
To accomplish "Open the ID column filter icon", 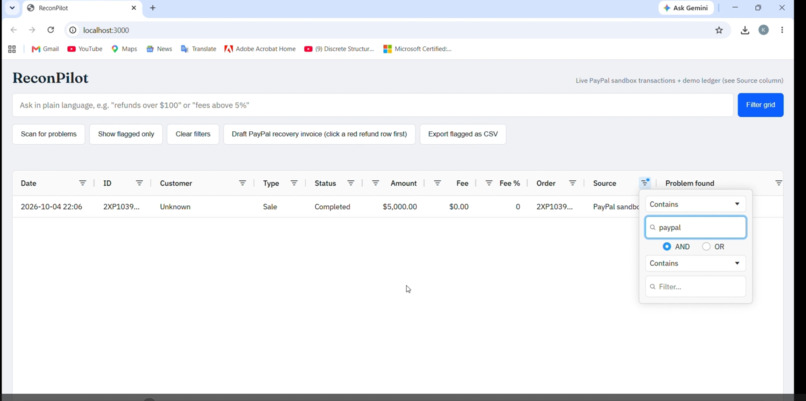I will [139, 183].
